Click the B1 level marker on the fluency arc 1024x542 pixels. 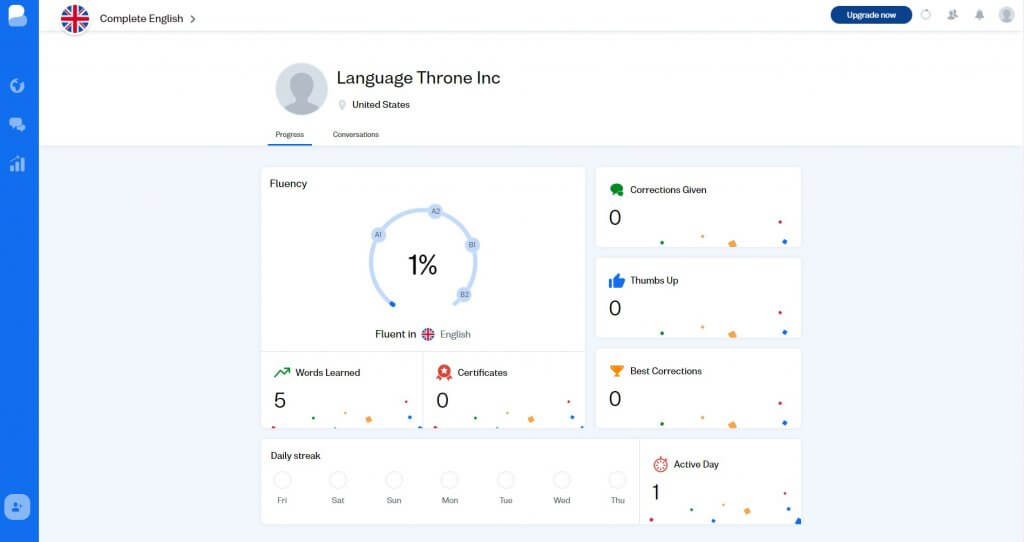[472, 245]
